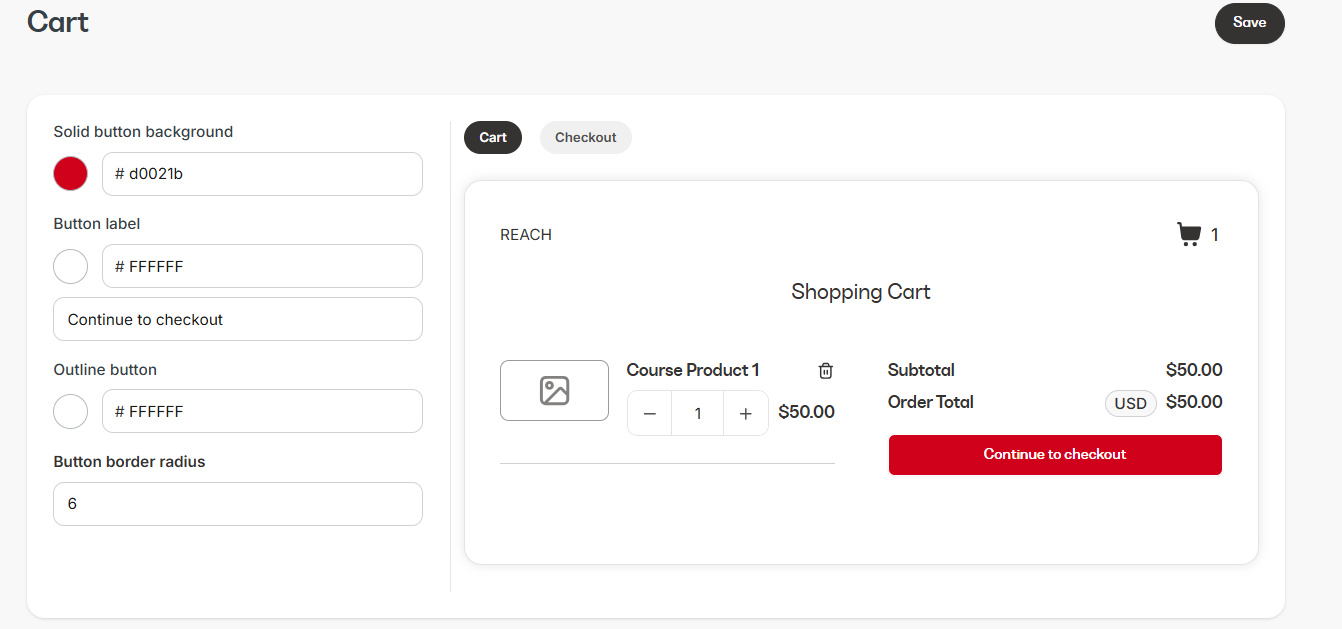The width and height of the screenshot is (1342, 629).
Task: Click the Shopping Cart heading
Action: click(x=861, y=292)
